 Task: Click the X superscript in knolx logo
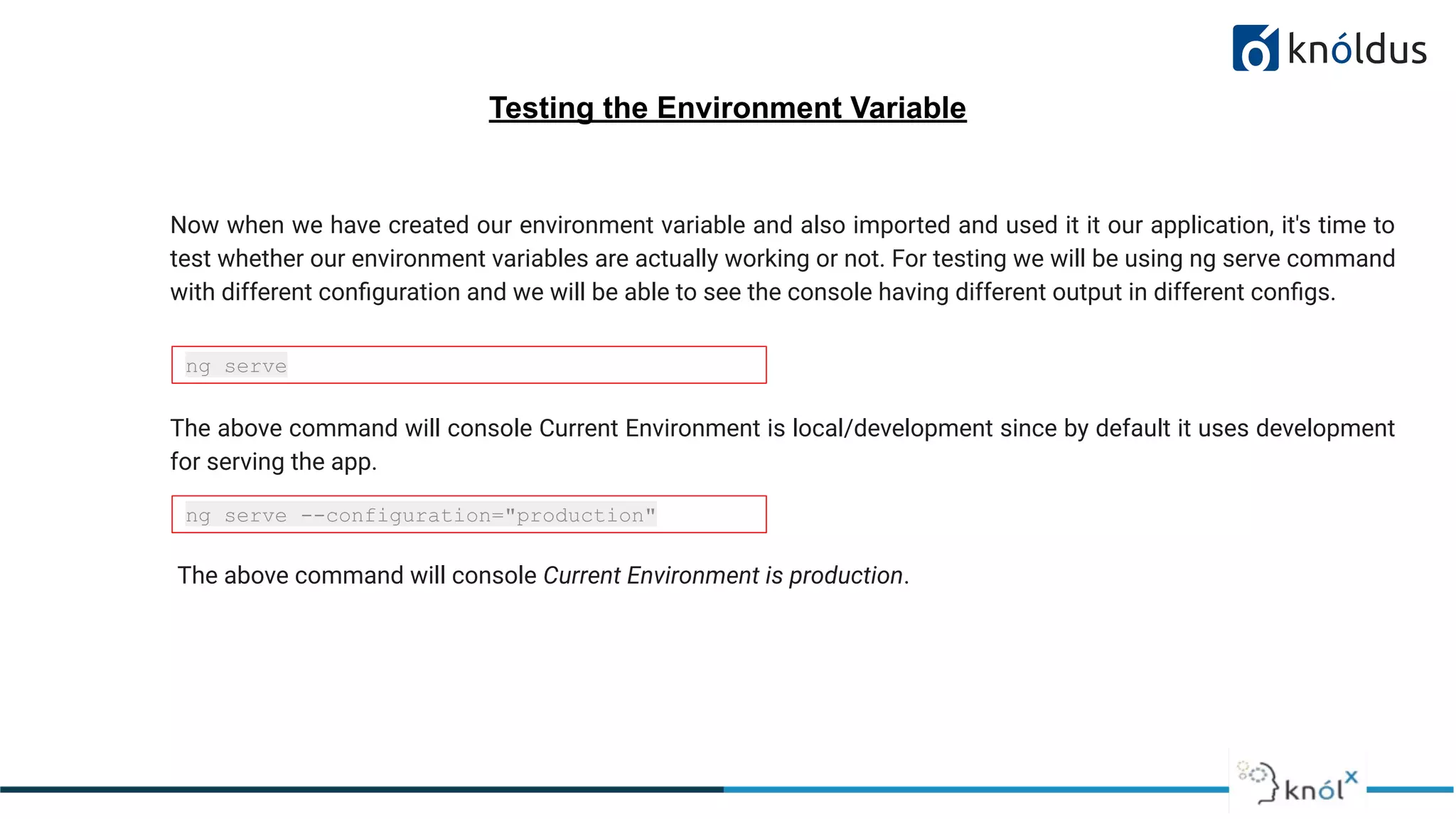1351,777
